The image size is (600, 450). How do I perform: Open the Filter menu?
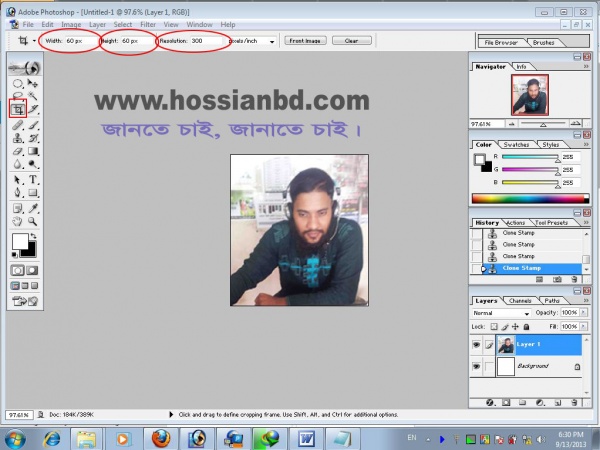tap(148, 24)
